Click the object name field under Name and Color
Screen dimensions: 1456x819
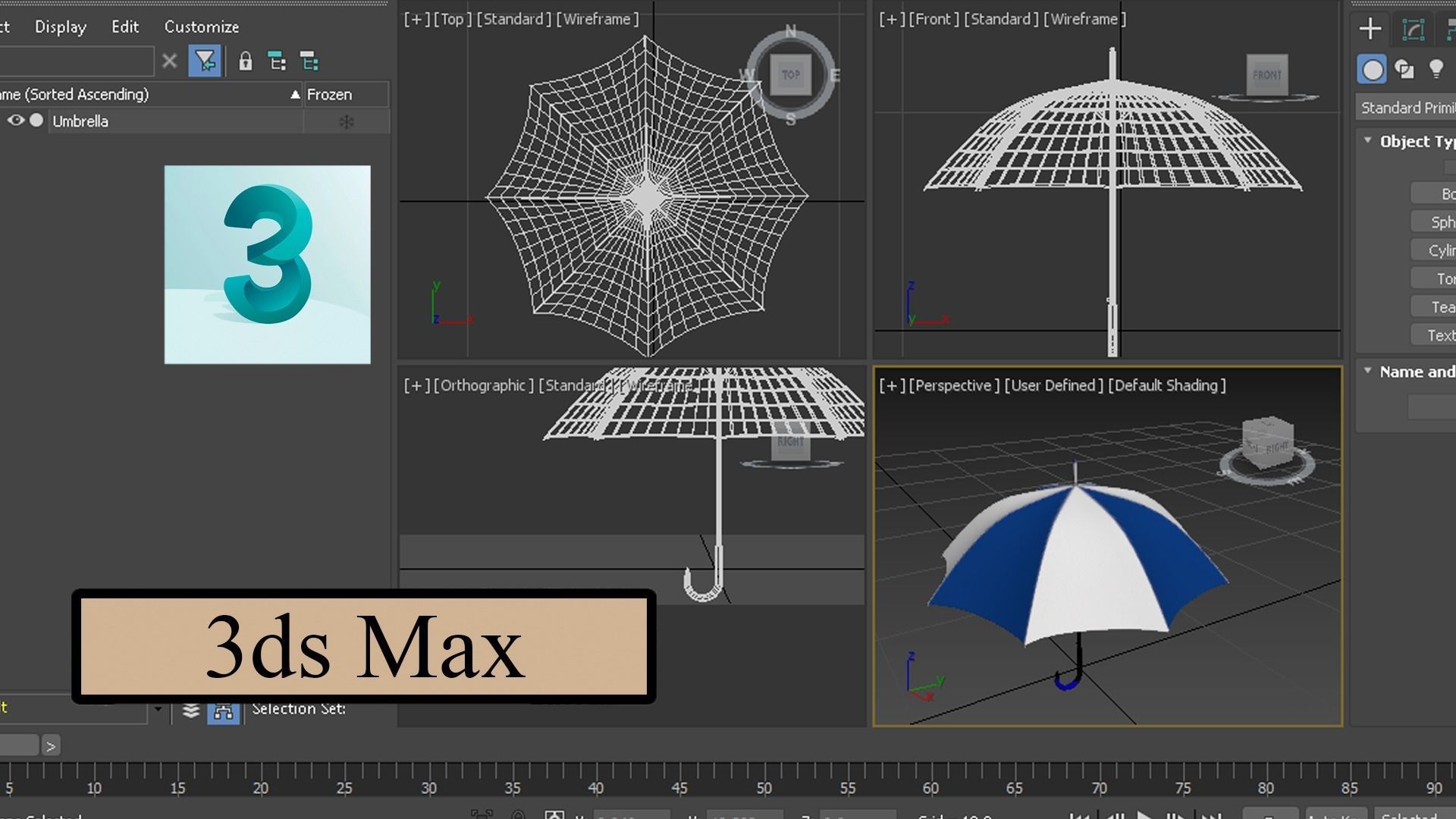point(1432,407)
